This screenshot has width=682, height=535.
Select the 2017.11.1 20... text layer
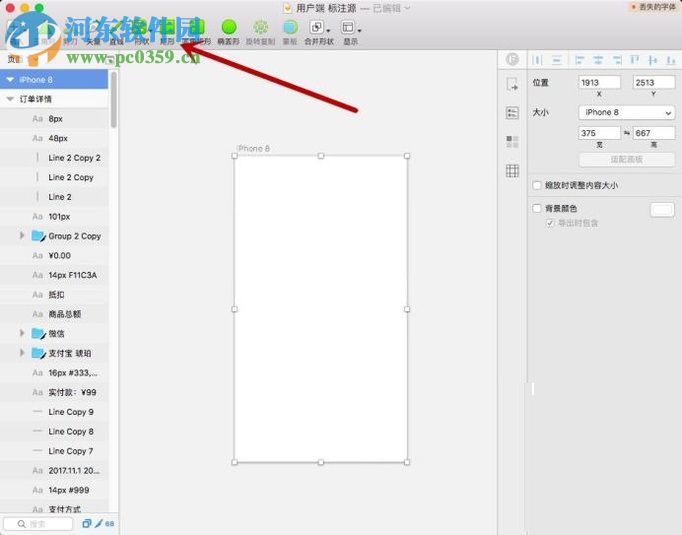[54, 471]
